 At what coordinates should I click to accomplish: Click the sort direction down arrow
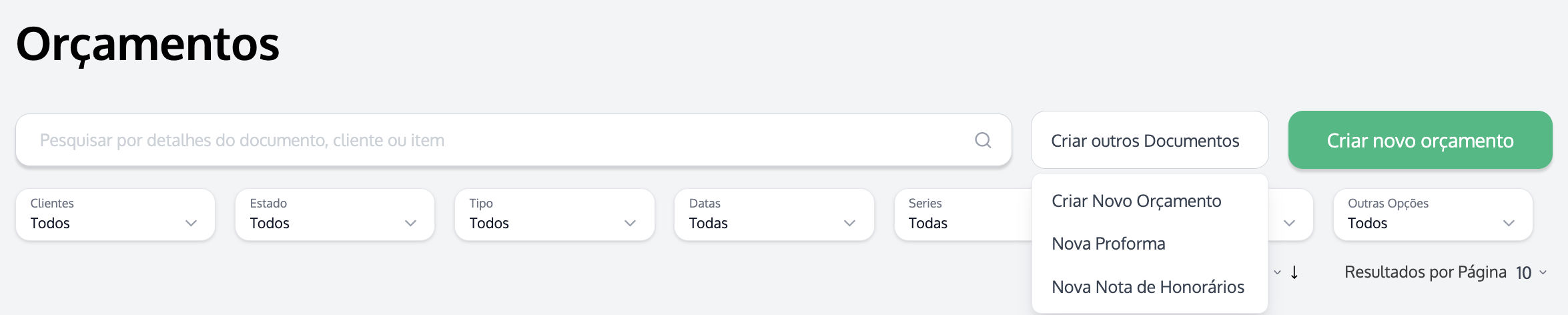[1294, 272]
